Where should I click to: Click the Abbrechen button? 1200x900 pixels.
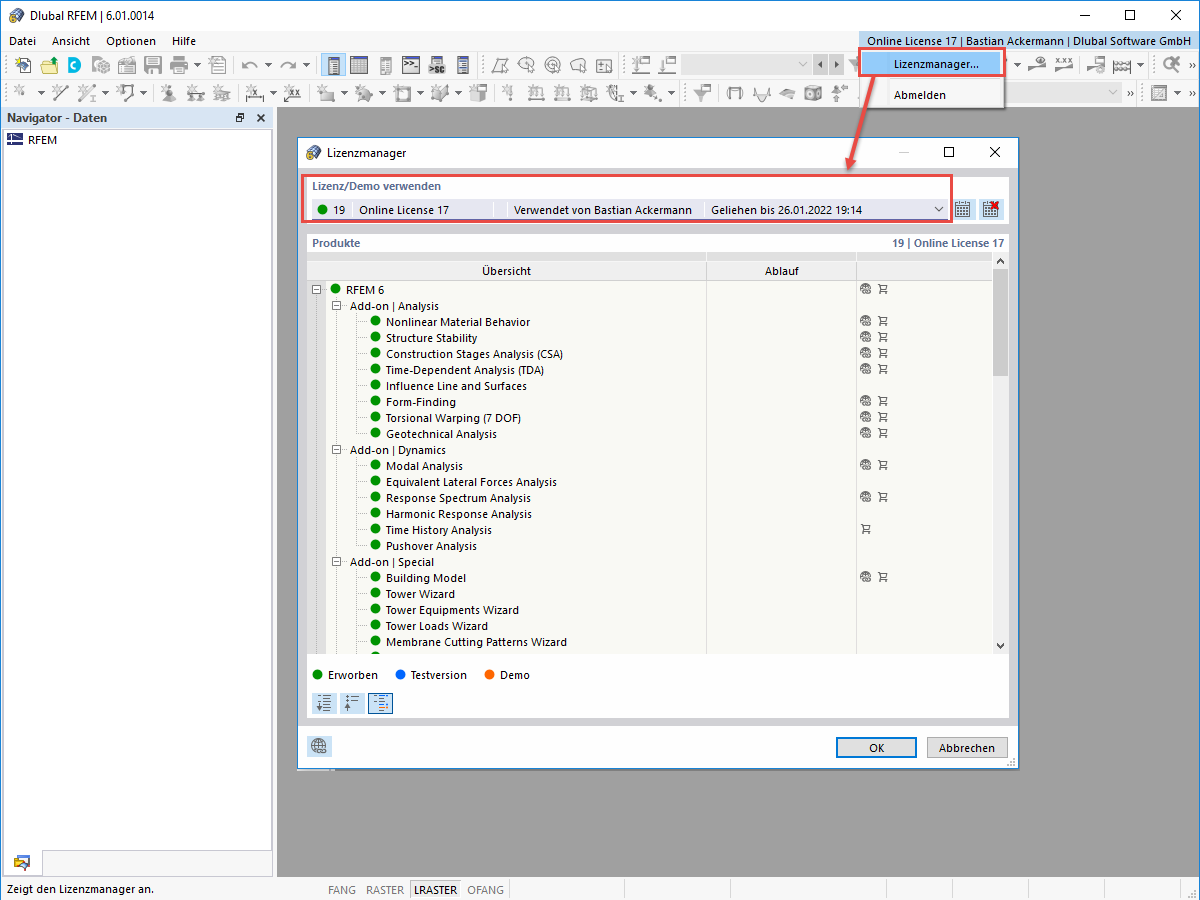[x=967, y=747]
